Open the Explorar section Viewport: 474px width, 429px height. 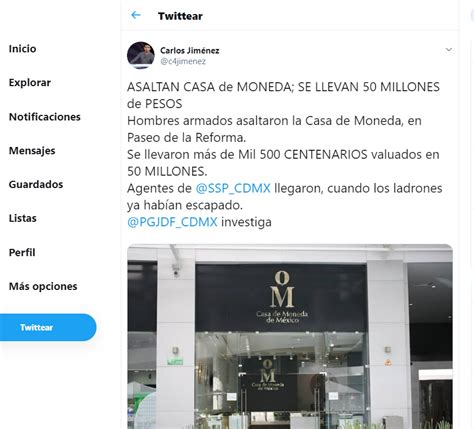click(x=30, y=83)
